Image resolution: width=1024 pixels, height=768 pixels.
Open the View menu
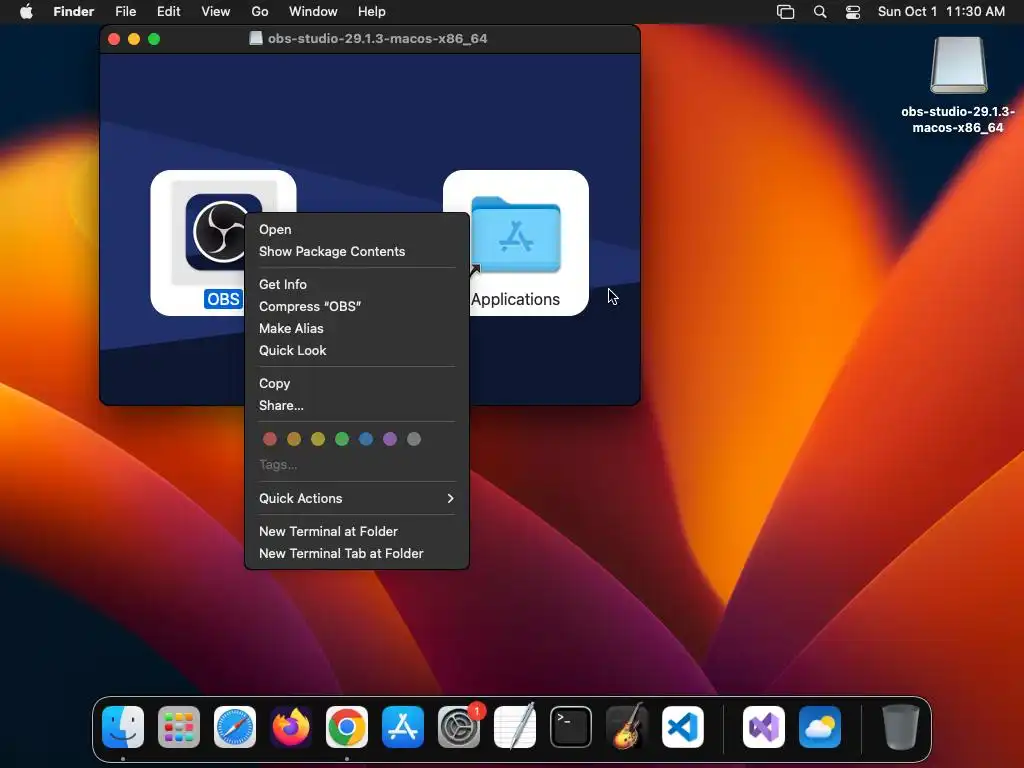click(216, 12)
